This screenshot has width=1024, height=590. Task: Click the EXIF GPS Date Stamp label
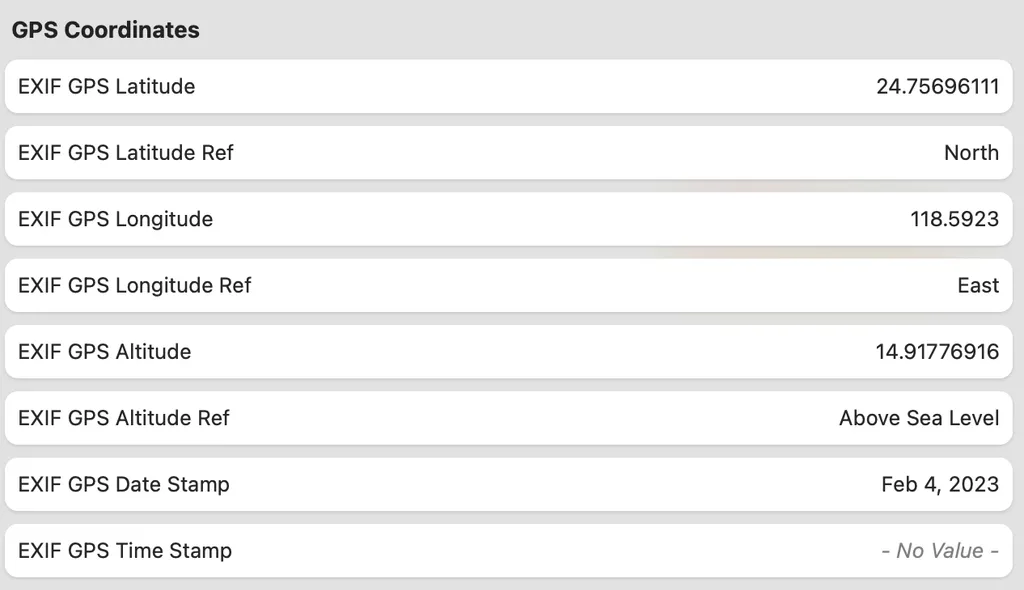click(x=124, y=485)
